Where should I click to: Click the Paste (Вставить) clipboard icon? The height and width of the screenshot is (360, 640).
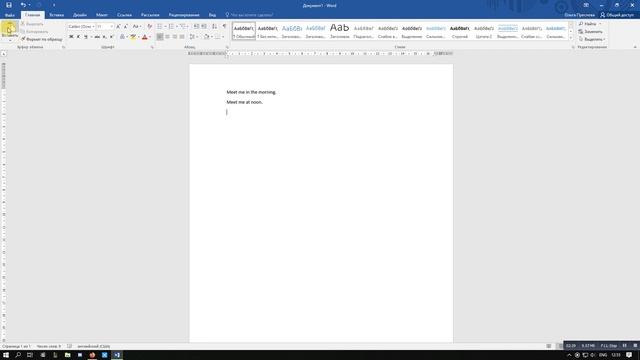(9, 28)
